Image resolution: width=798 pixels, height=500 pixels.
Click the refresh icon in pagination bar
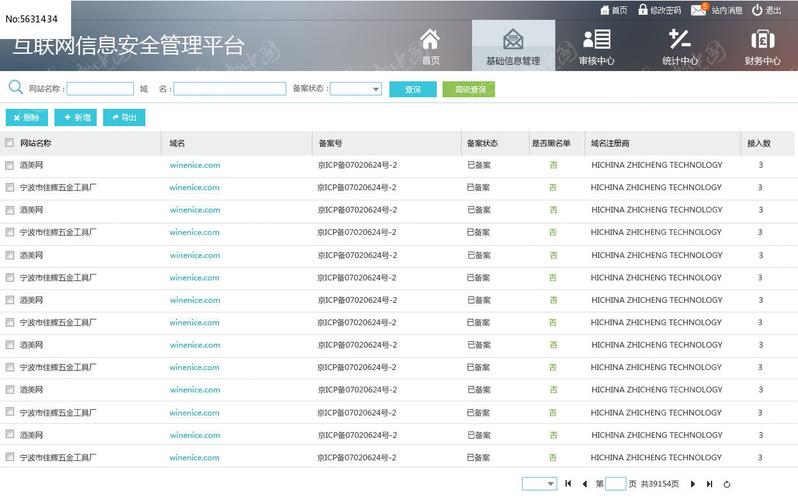click(x=727, y=484)
